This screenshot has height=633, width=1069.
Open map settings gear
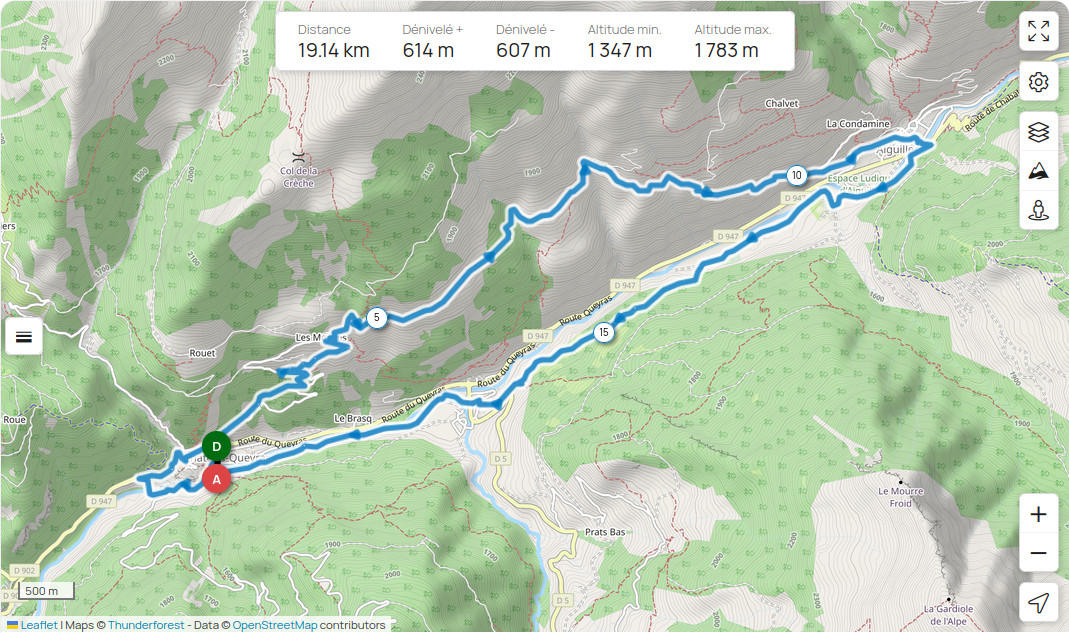coord(1038,83)
